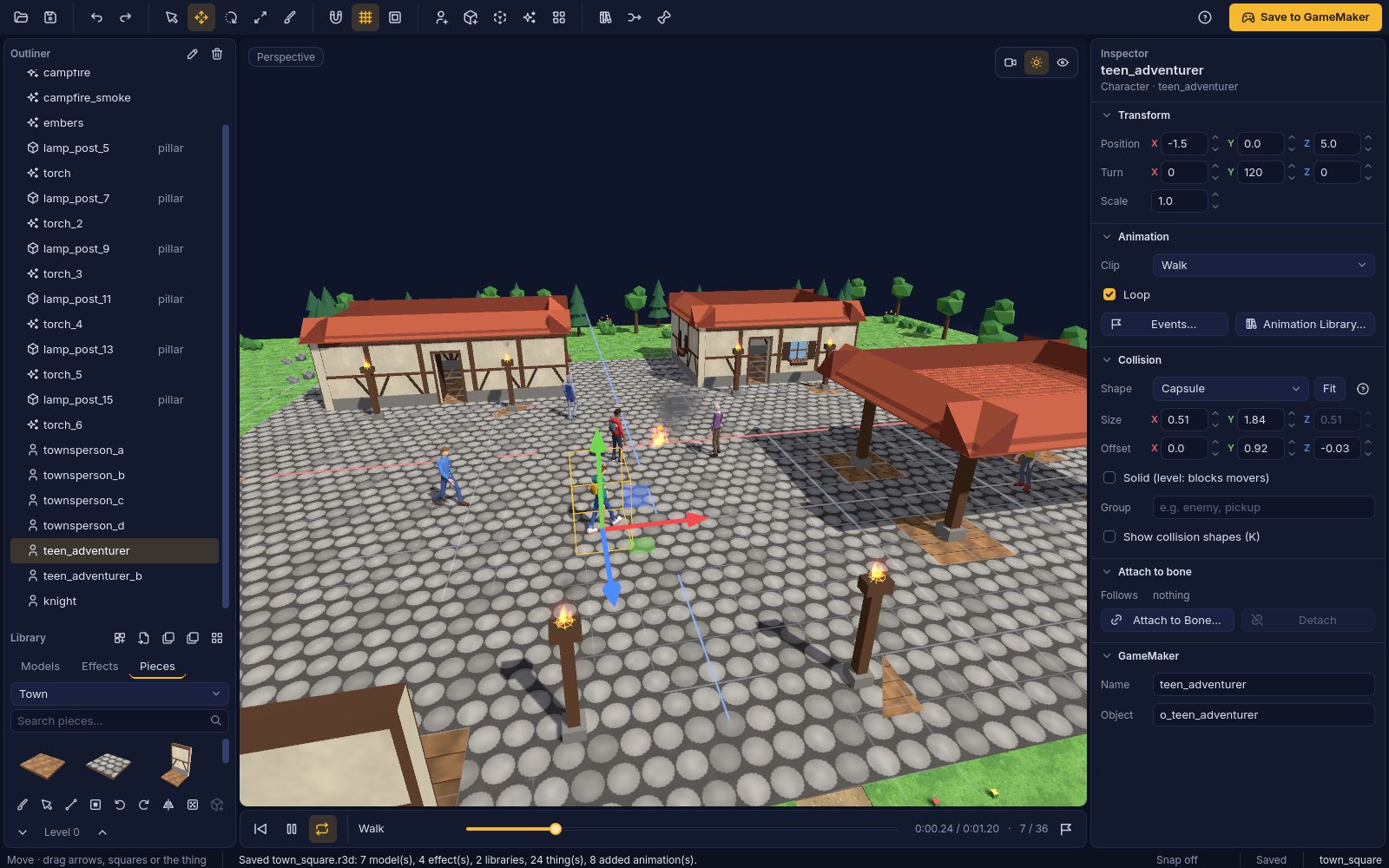Image resolution: width=1389 pixels, height=868 pixels.
Task: Click the timeline flag marker icon
Action: point(1066,829)
